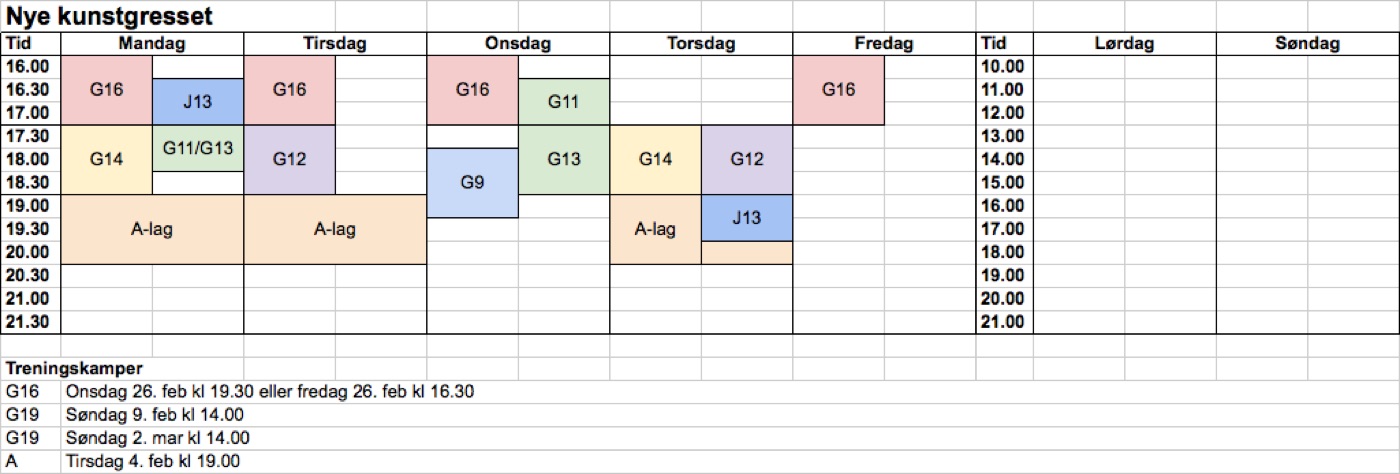Select the blue G9 block on Wednesday
The height and width of the screenshot is (474, 1400).
pyautogui.click(x=472, y=183)
